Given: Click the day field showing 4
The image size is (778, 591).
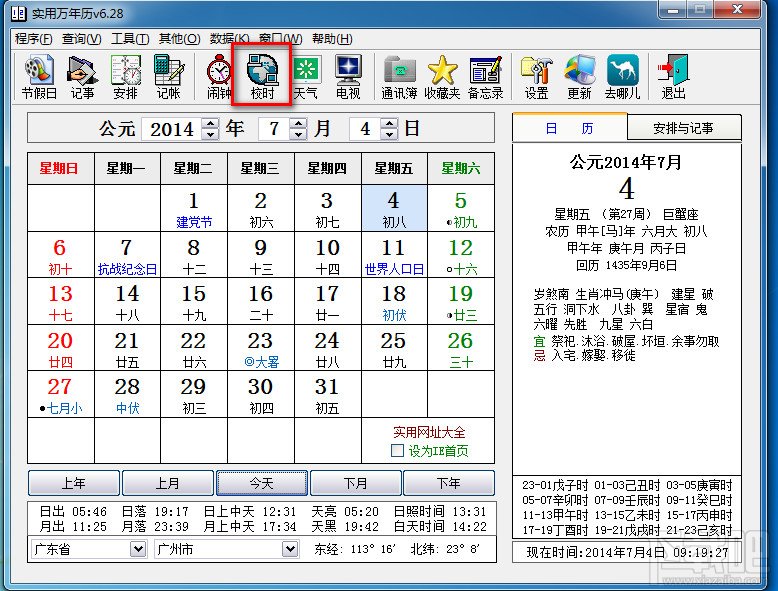Looking at the screenshot, I should (x=366, y=129).
